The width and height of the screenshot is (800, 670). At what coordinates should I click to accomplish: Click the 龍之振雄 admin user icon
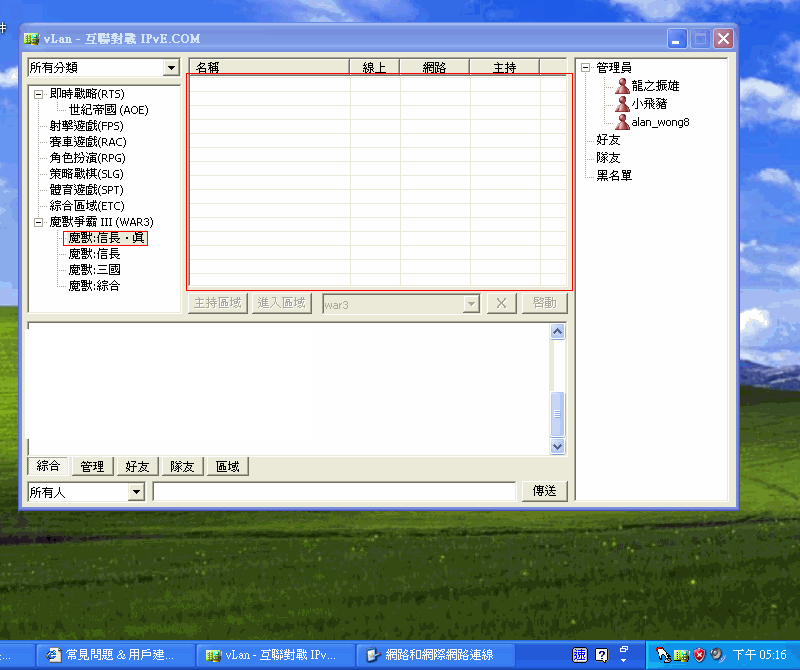(x=622, y=86)
